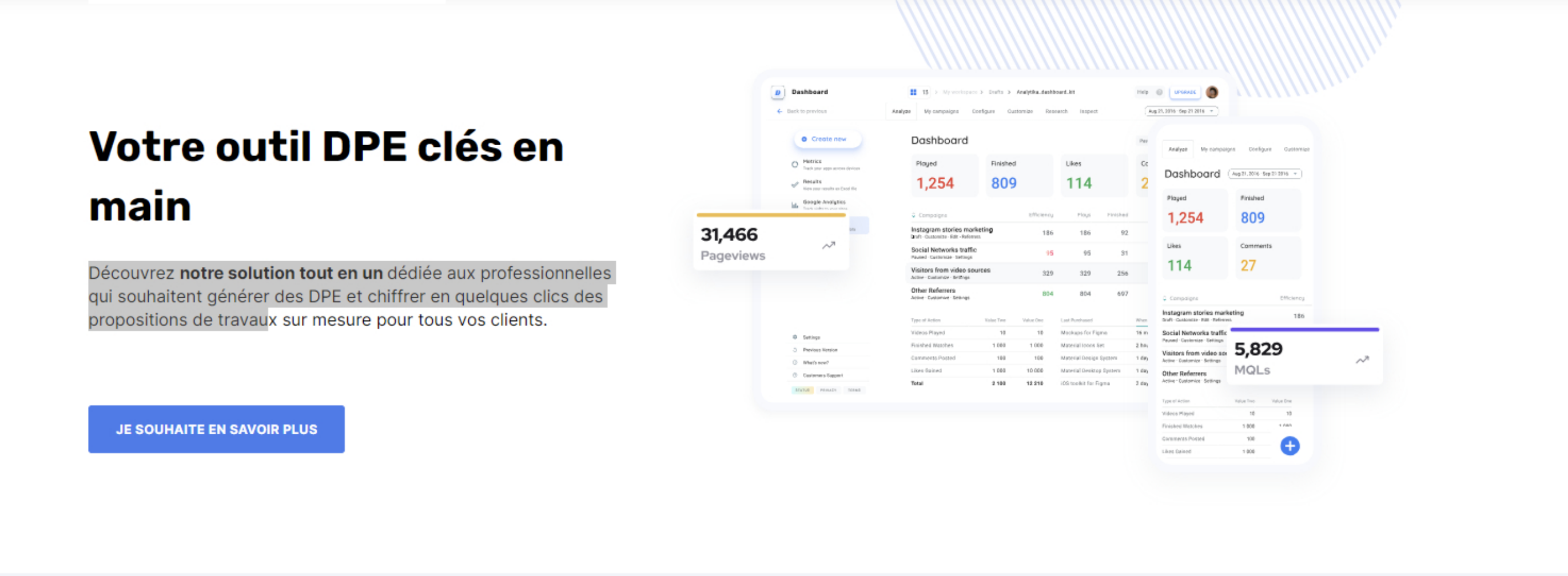Open the Settings gear in sidebar
This screenshot has height=576, width=1568.
(x=795, y=337)
